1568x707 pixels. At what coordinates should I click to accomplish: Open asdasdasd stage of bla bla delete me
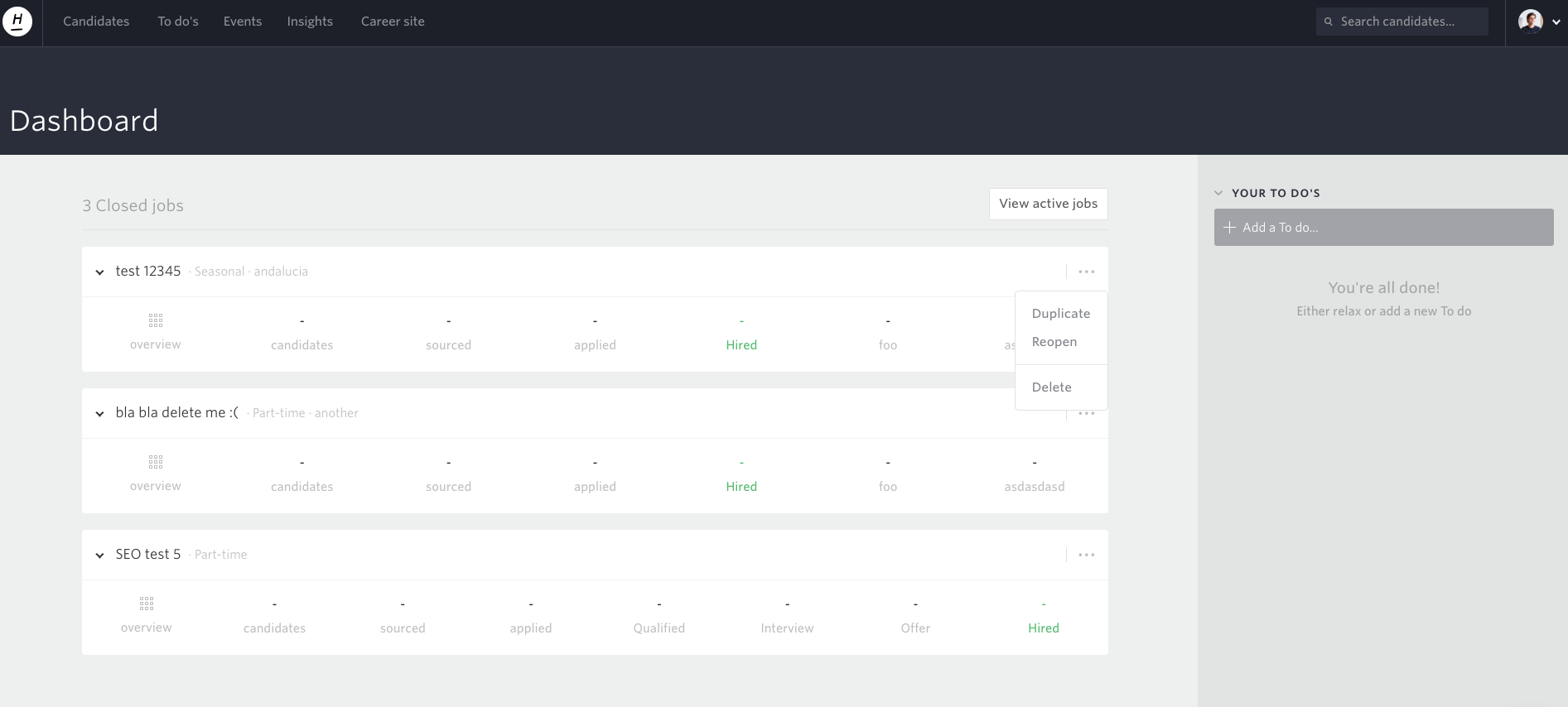[x=1035, y=475]
